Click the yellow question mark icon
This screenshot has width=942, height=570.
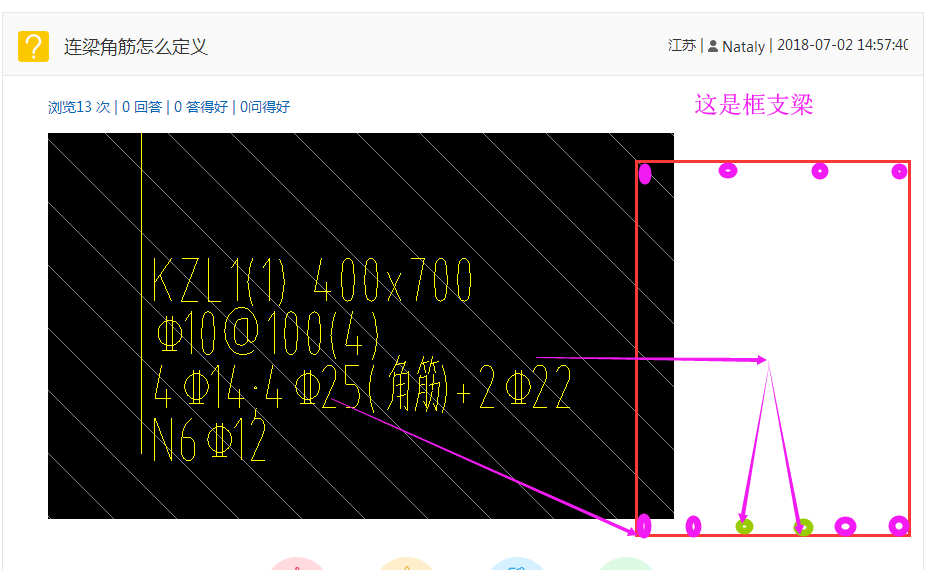(x=33, y=46)
